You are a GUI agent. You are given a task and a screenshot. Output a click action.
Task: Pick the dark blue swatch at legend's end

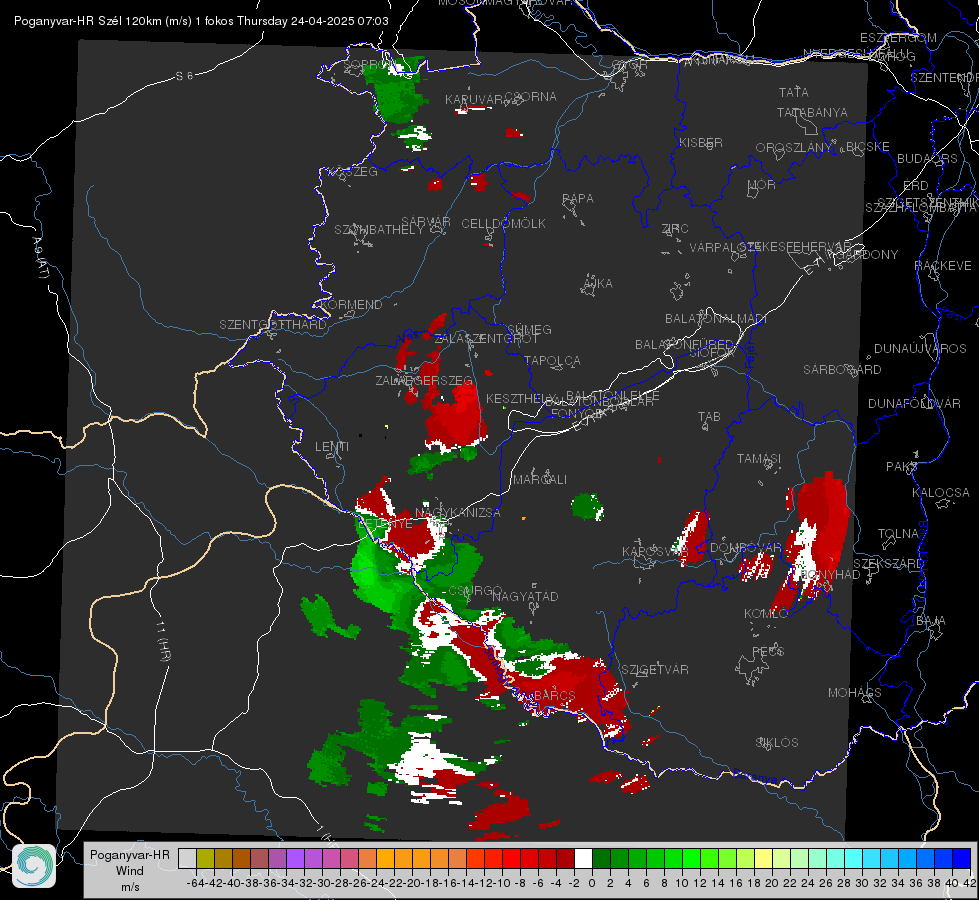point(962,859)
